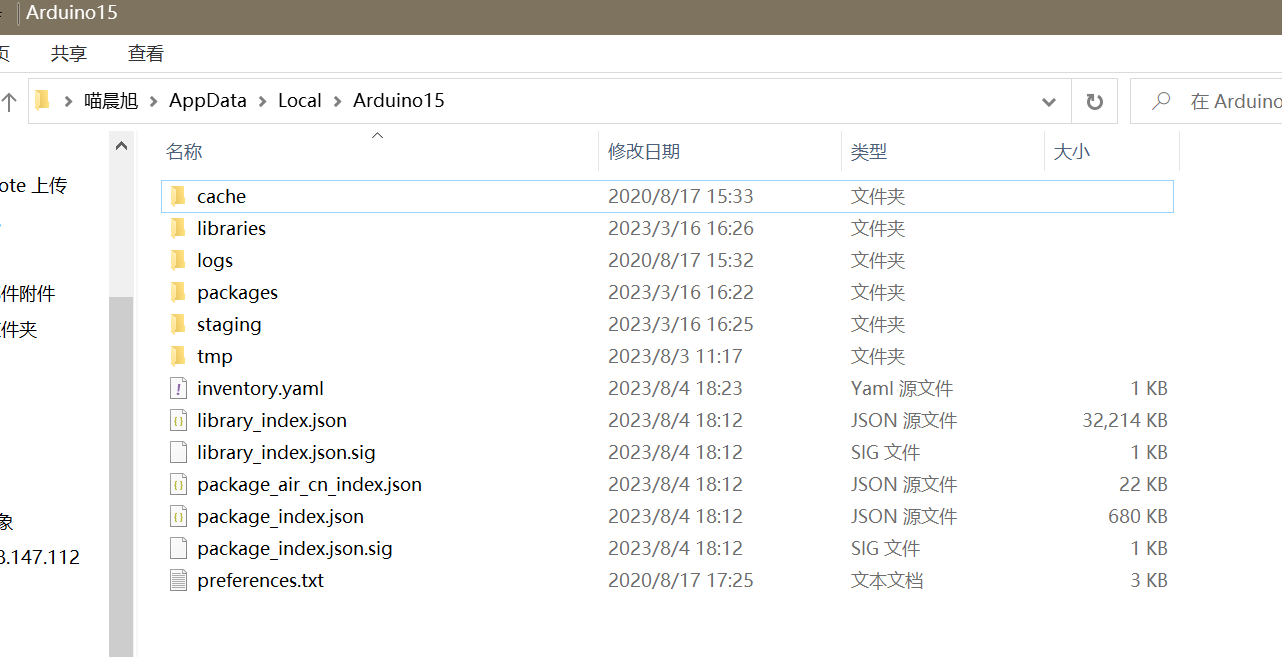Click the up-one-level arrow icon

pyautogui.click(x=10, y=100)
